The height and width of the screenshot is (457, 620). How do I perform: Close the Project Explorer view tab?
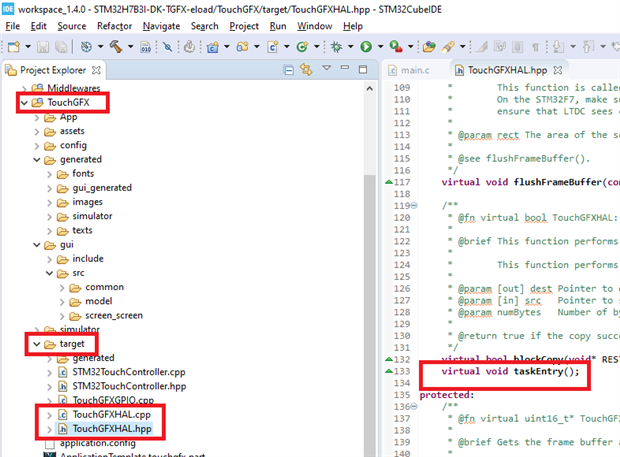point(96,70)
